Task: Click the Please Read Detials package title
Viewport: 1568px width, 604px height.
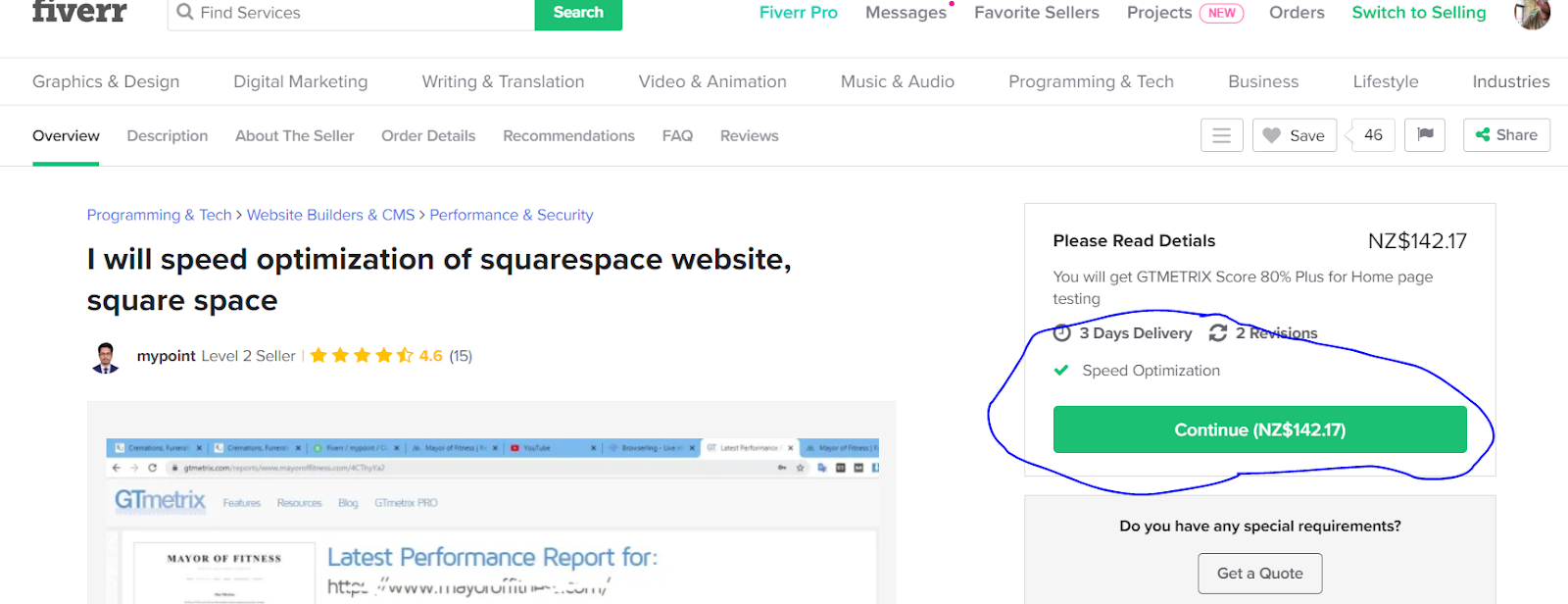Action: click(1134, 241)
